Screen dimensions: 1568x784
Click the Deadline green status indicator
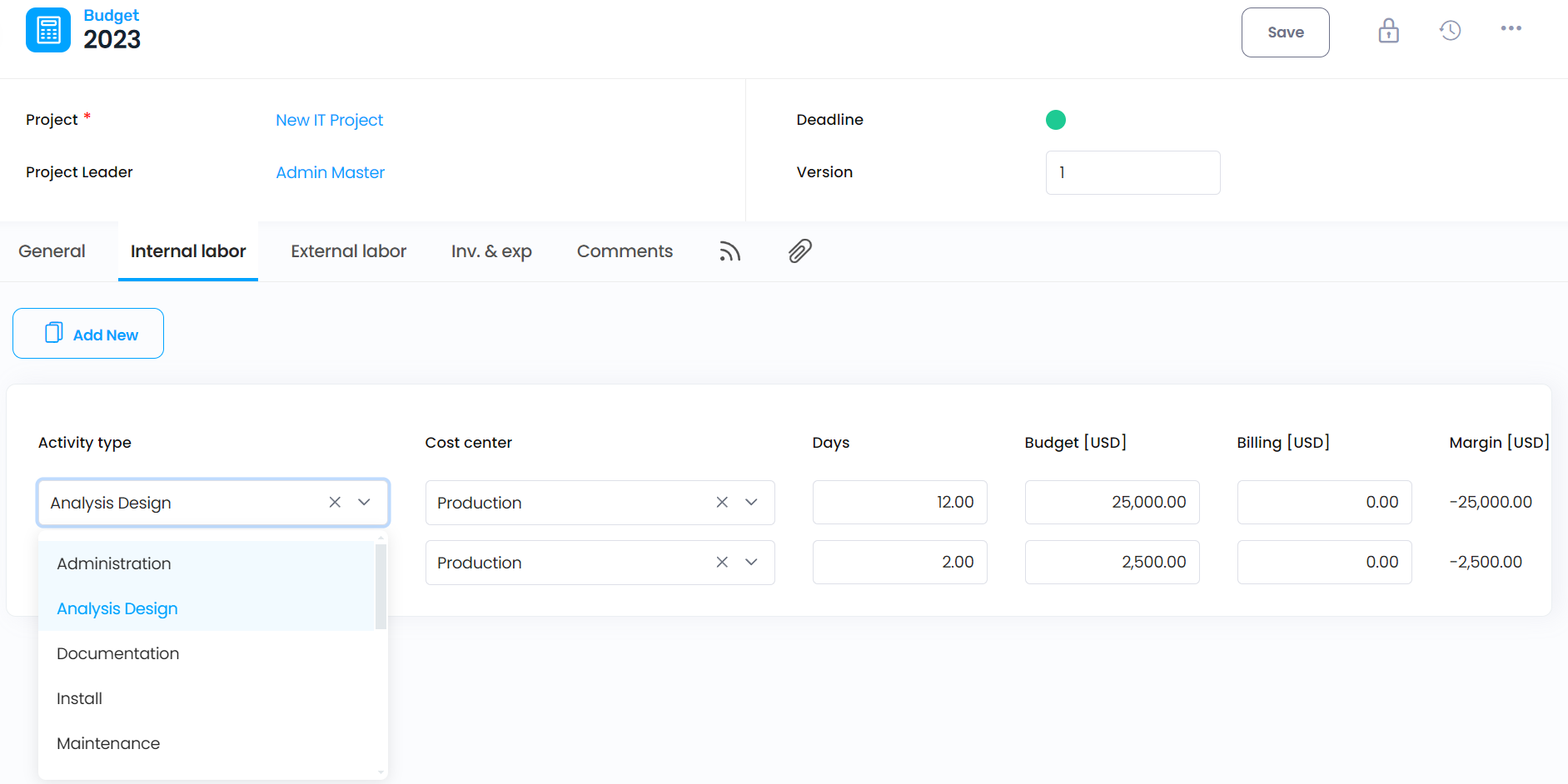pos(1056,120)
